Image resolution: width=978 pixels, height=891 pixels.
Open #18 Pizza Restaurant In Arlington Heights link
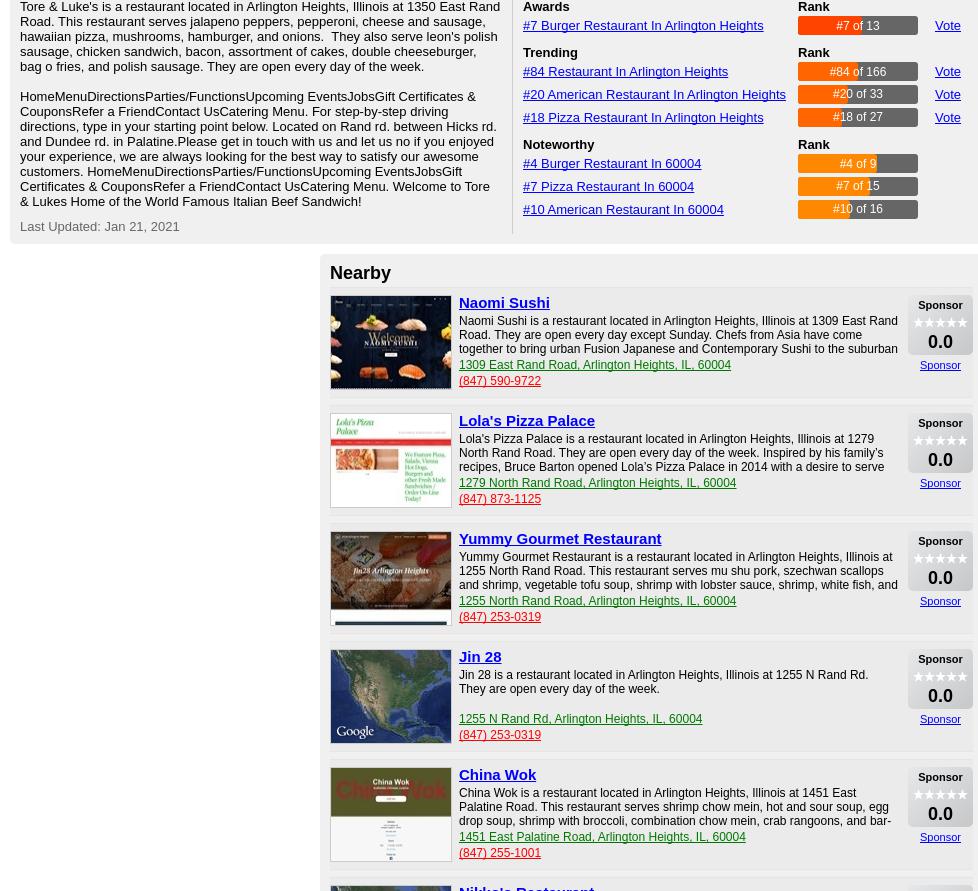(643, 118)
